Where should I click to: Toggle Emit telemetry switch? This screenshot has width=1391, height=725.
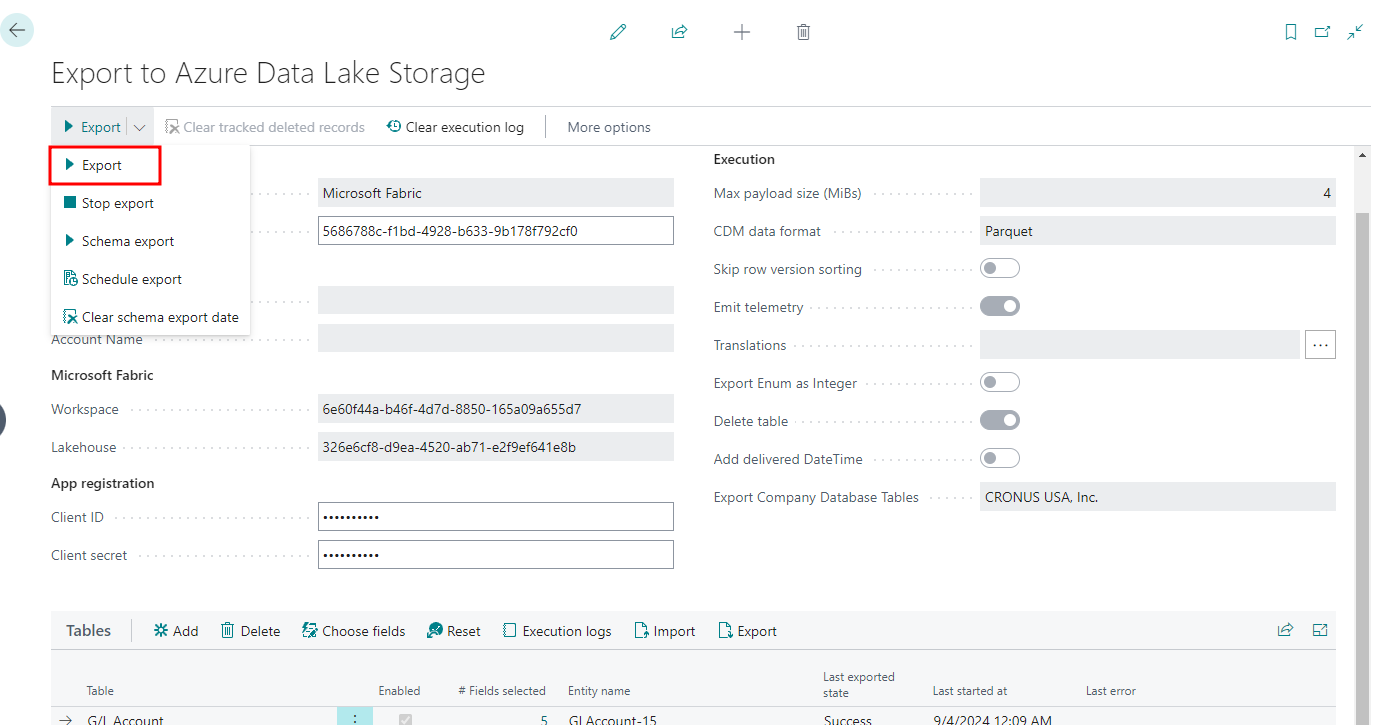click(x=1000, y=306)
